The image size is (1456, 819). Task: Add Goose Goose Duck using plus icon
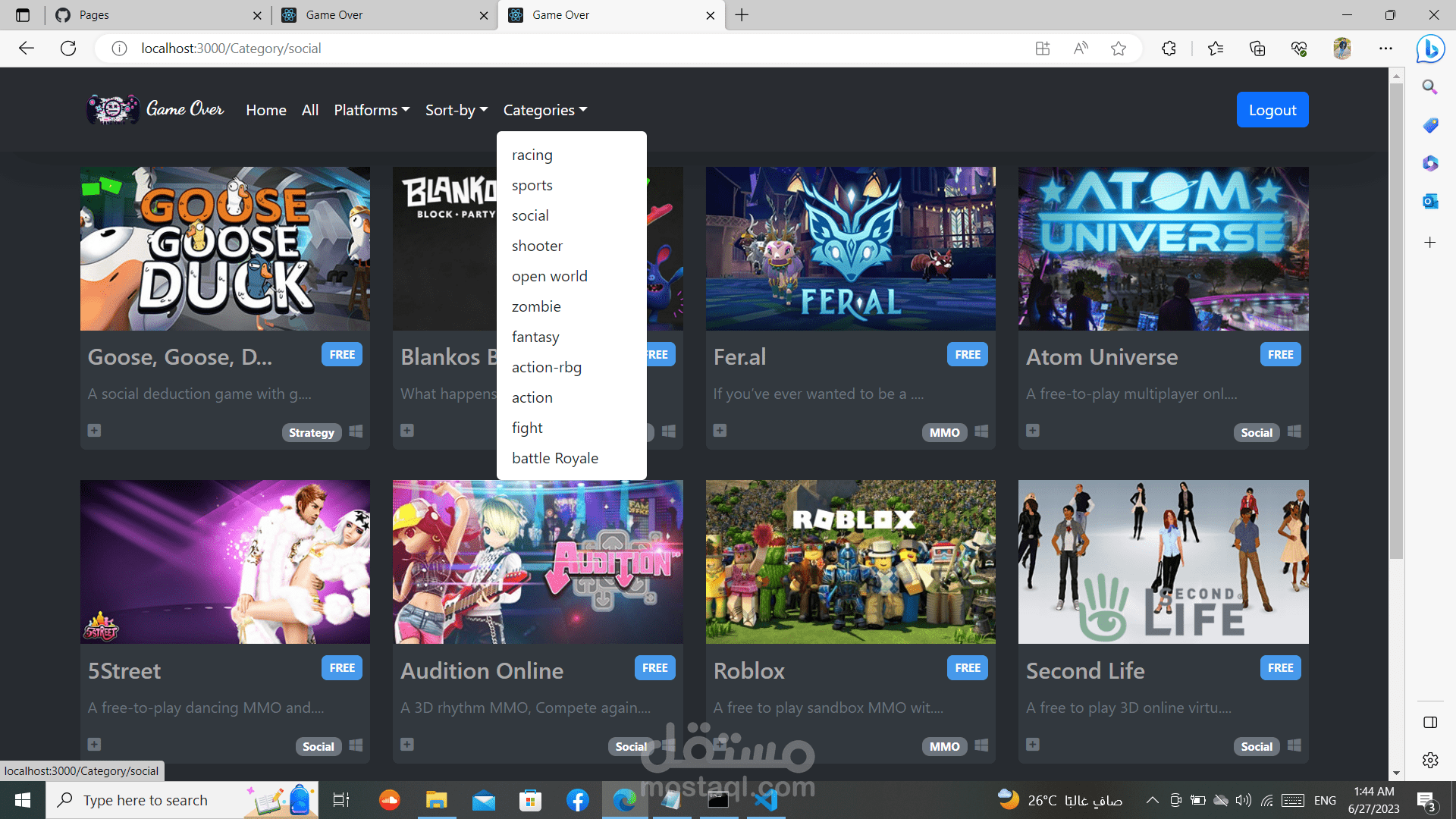click(x=94, y=431)
